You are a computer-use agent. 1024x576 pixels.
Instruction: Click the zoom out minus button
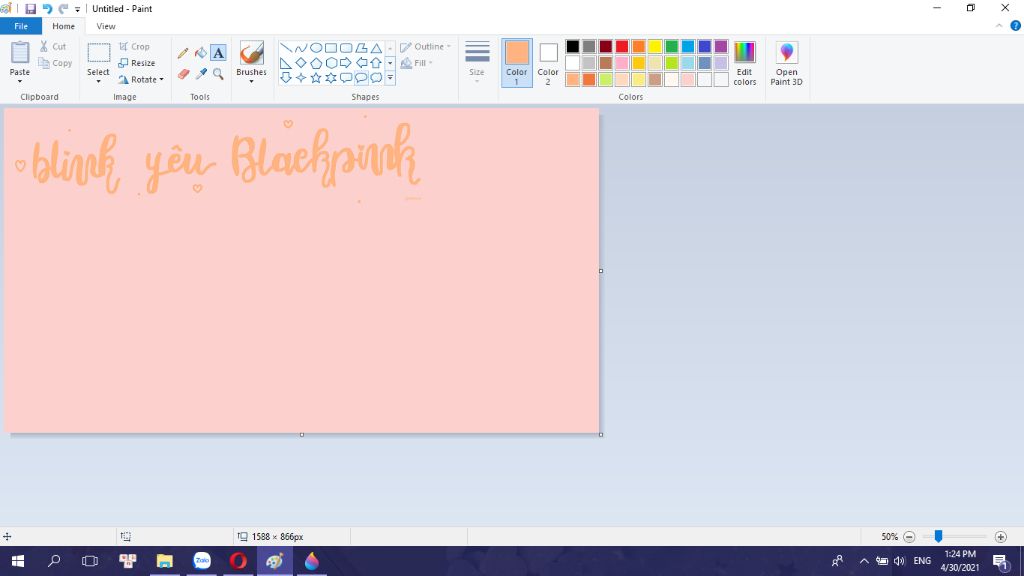coord(909,537)
